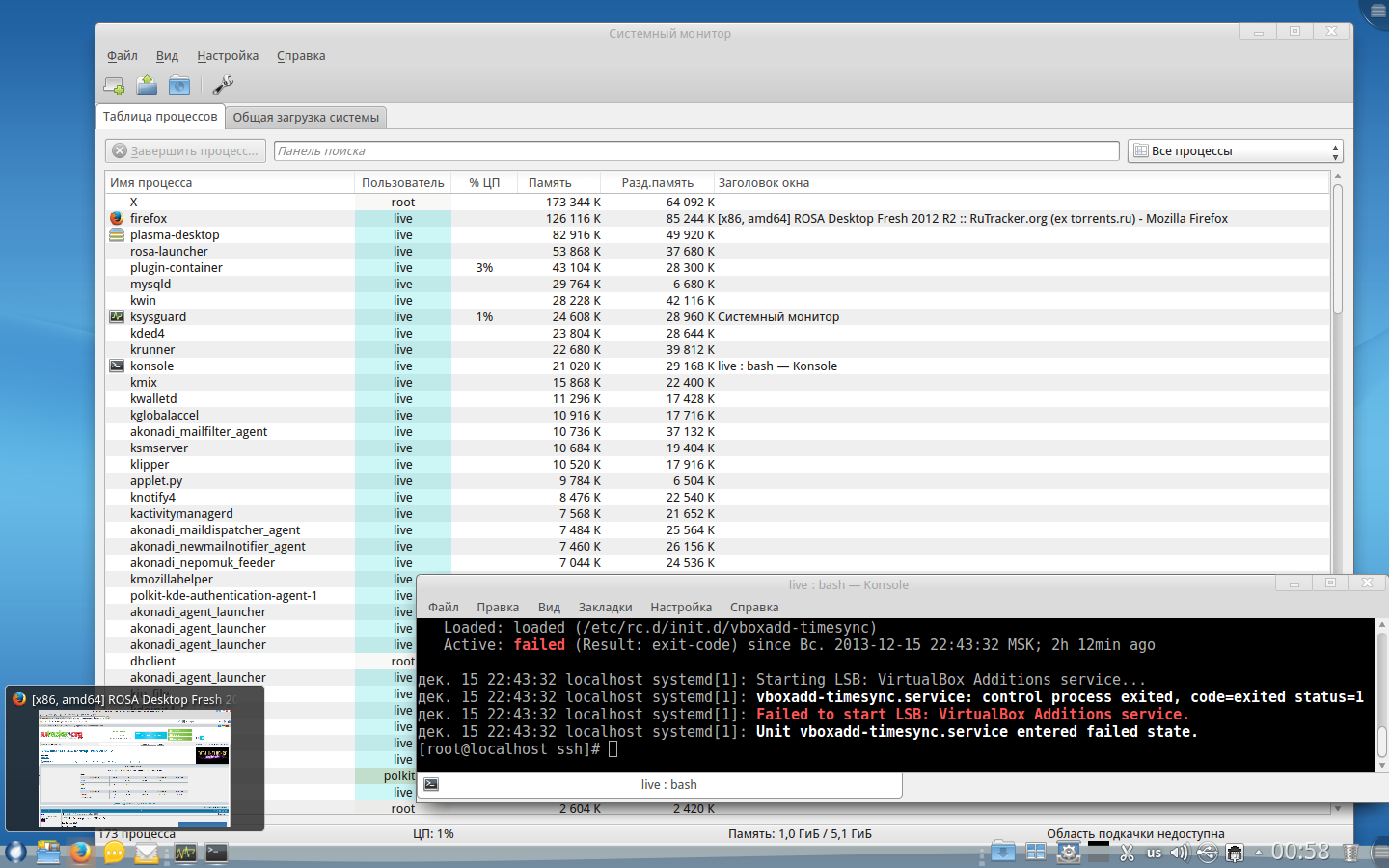Screen dimensions: 1389x868
Task: Open the yellow chat bubble taskbar icon
Action: pos(114,853)
